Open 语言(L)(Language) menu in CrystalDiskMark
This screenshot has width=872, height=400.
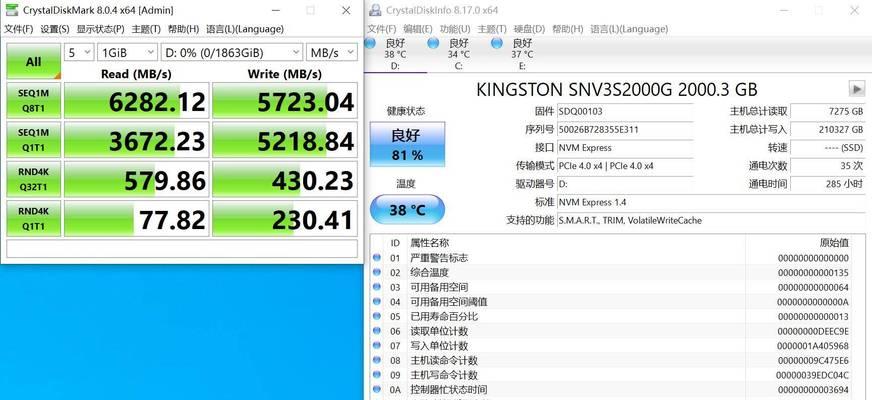[x=245, y=29]
